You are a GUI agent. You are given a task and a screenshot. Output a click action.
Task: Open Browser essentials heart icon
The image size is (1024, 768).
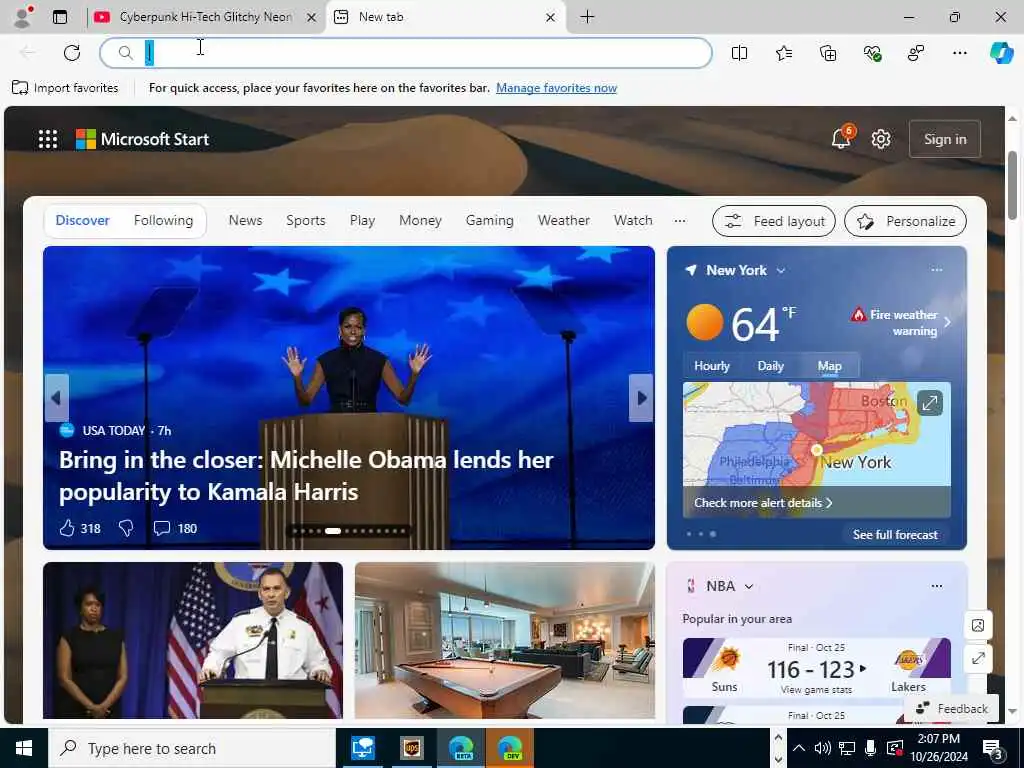click(x=872, y=53)
